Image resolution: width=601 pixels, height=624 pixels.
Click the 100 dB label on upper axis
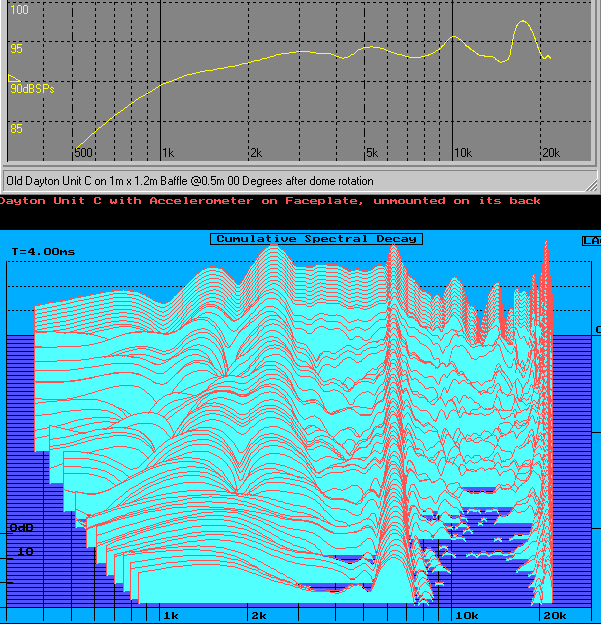click(19, 10)
